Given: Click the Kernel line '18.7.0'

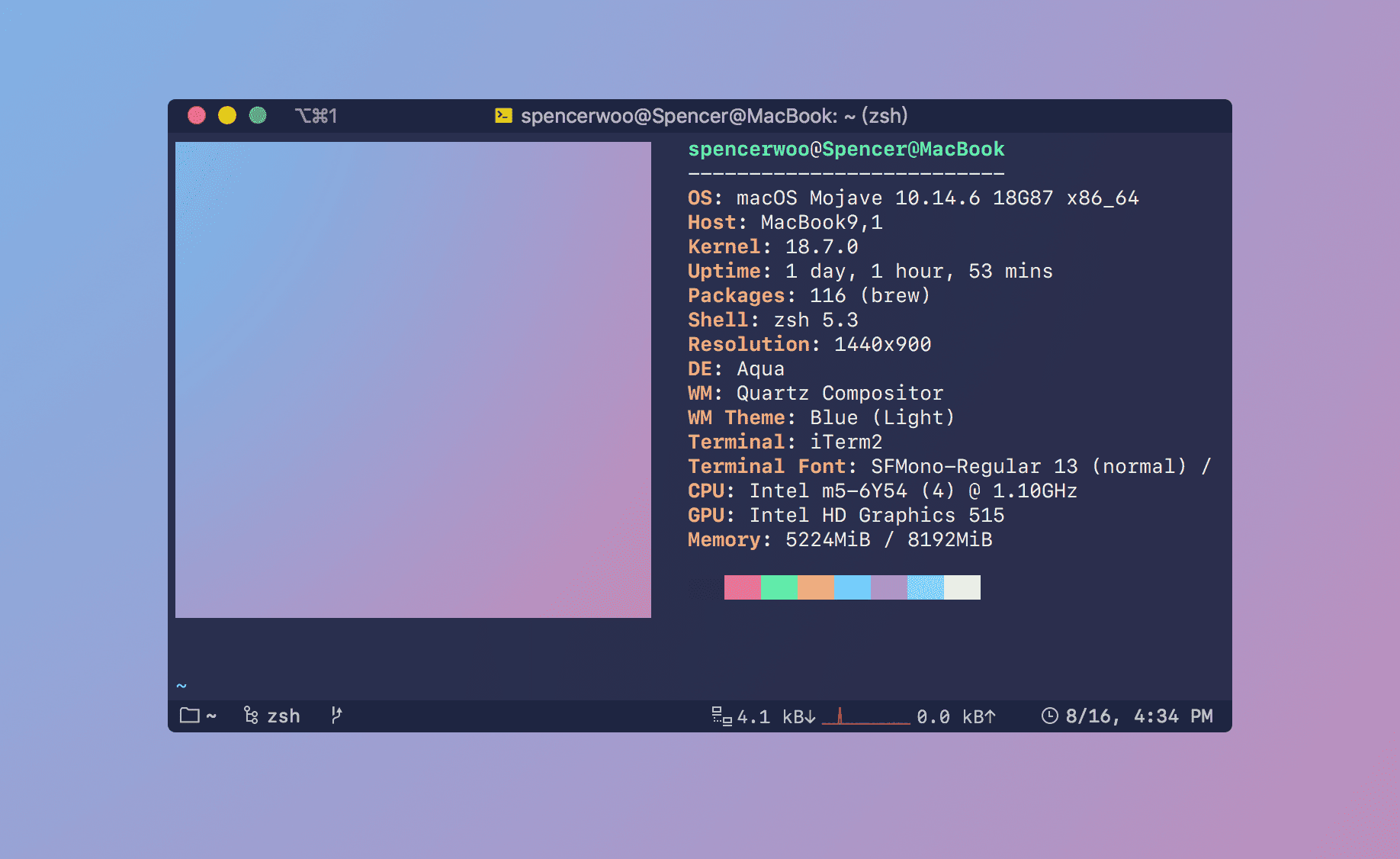Looking at the screenshot, I should (773, 247).
